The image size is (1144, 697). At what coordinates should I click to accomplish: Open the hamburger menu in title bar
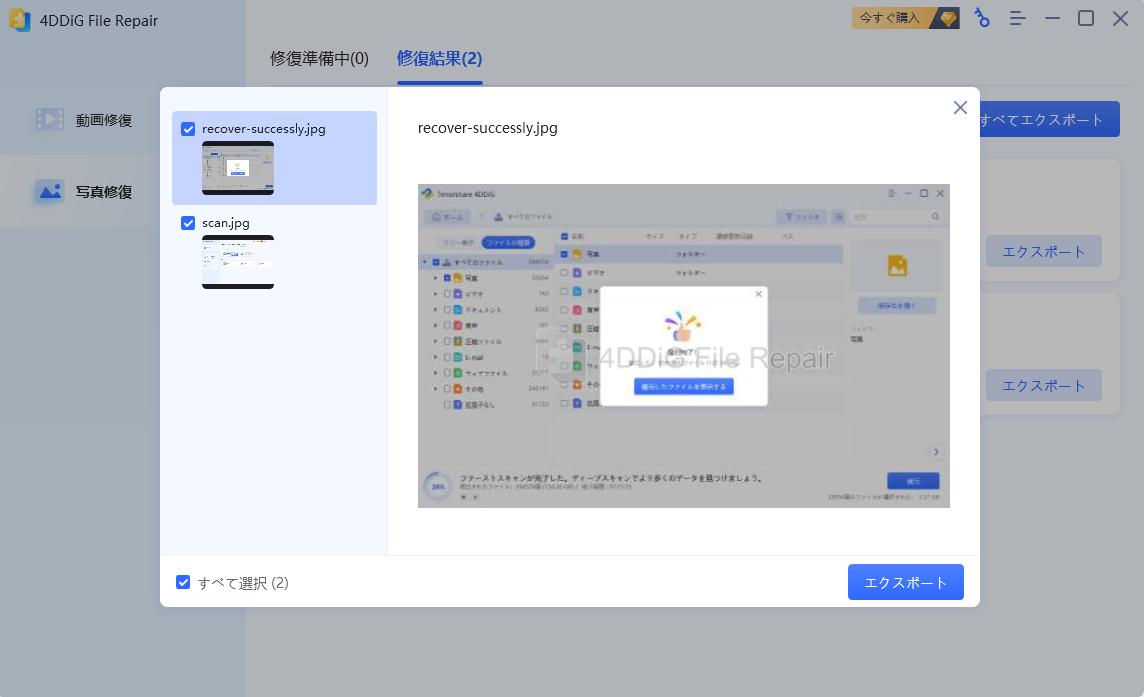tap(1016, 18)
